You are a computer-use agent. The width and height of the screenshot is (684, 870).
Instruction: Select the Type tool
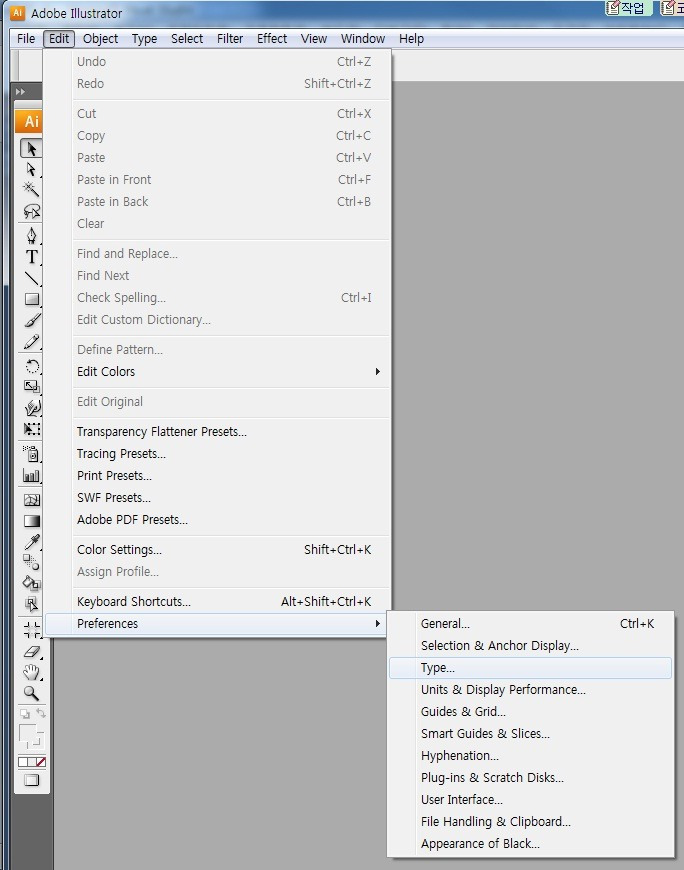[32, 257]
